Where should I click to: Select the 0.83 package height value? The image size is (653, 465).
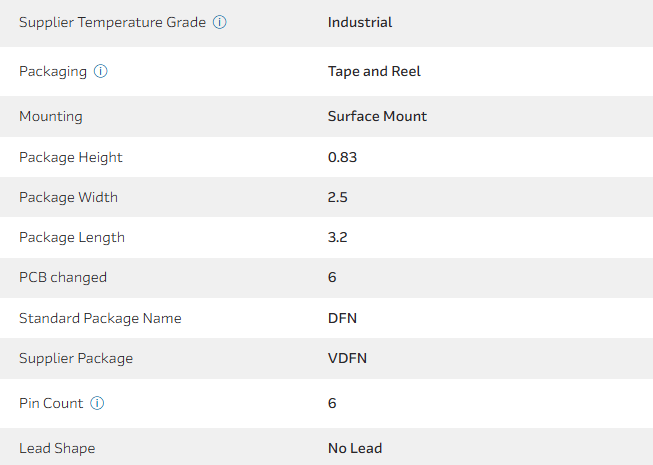342,157
